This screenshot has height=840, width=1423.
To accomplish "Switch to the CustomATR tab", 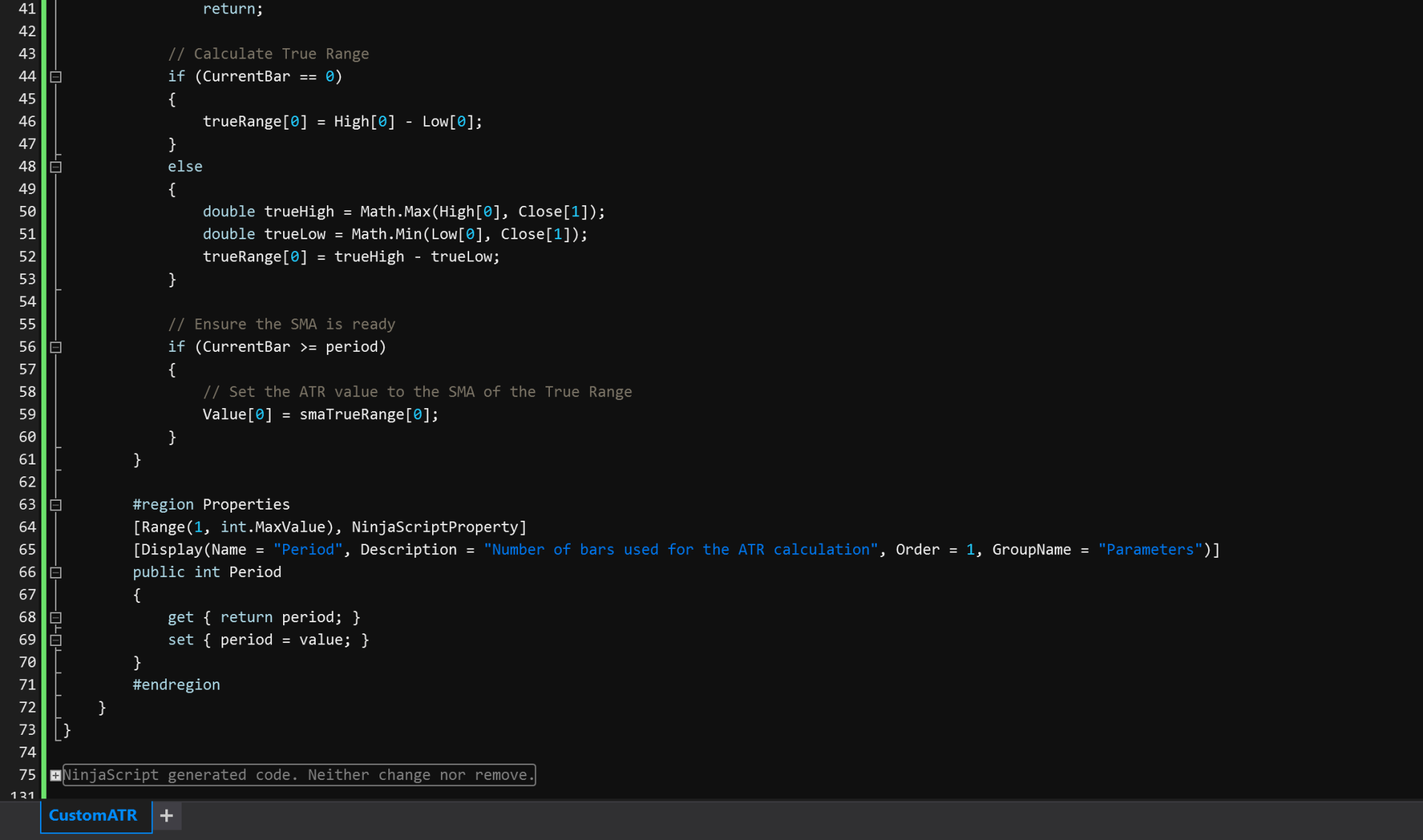I will [93, 816].
